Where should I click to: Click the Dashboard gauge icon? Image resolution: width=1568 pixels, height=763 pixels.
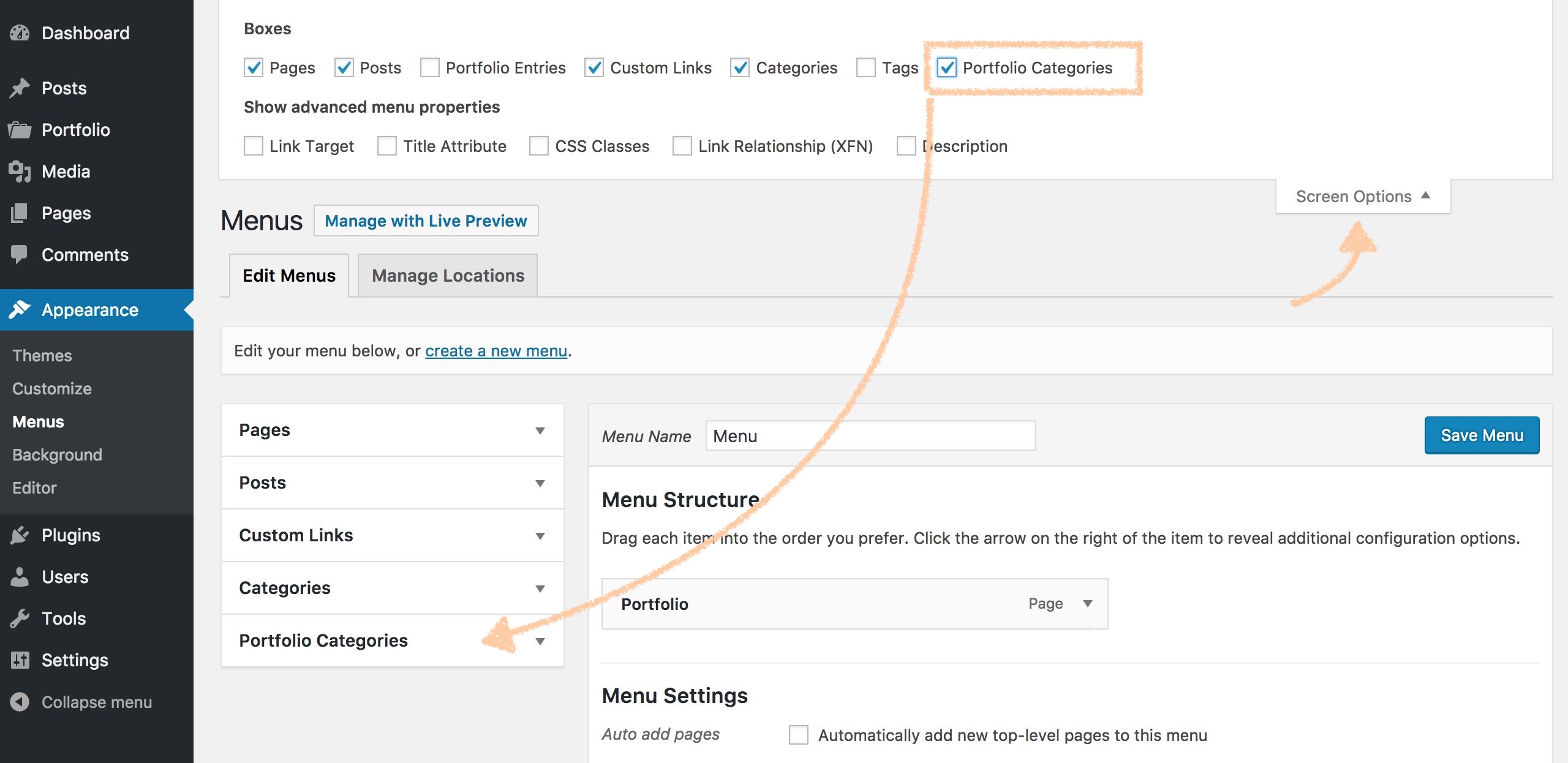coord(20,33)
